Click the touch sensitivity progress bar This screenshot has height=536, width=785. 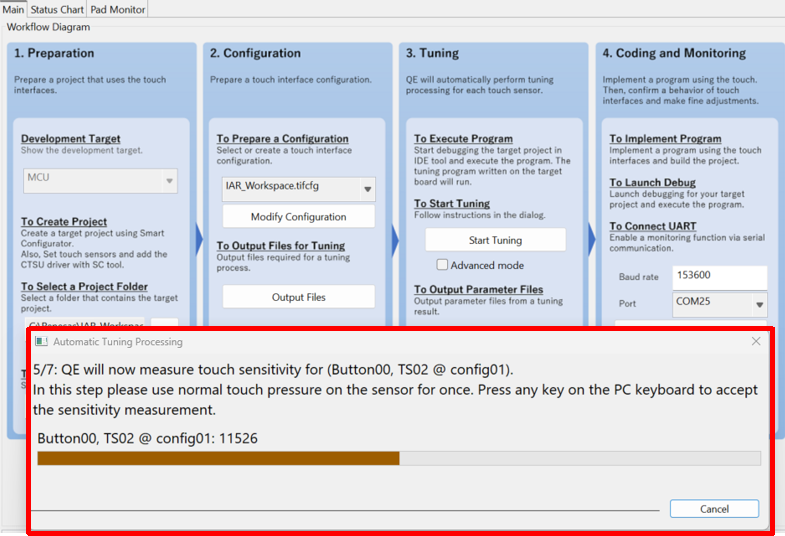pyautogui.click(x=398, y=458)
